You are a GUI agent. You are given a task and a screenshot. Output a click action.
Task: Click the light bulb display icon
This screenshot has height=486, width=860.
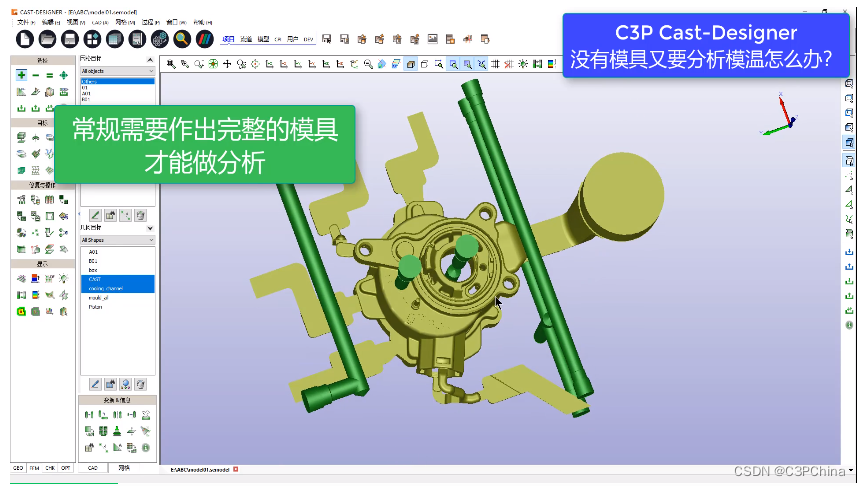tap(64, 279)
